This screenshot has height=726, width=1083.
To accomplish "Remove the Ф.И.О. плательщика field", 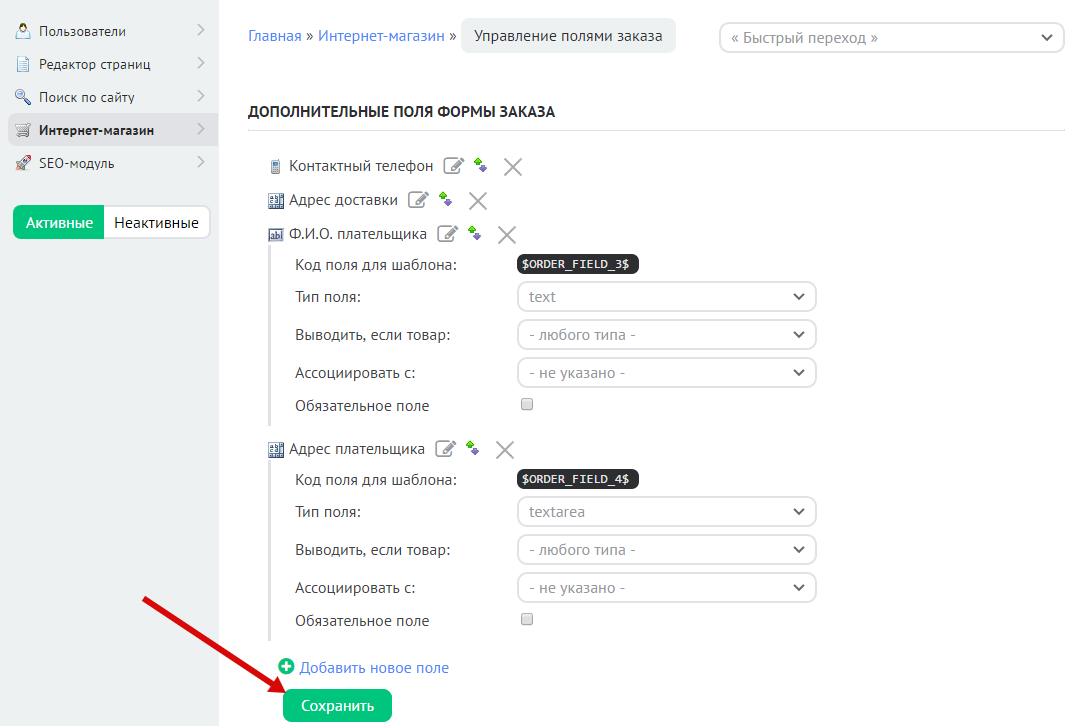I will (507, 235).
